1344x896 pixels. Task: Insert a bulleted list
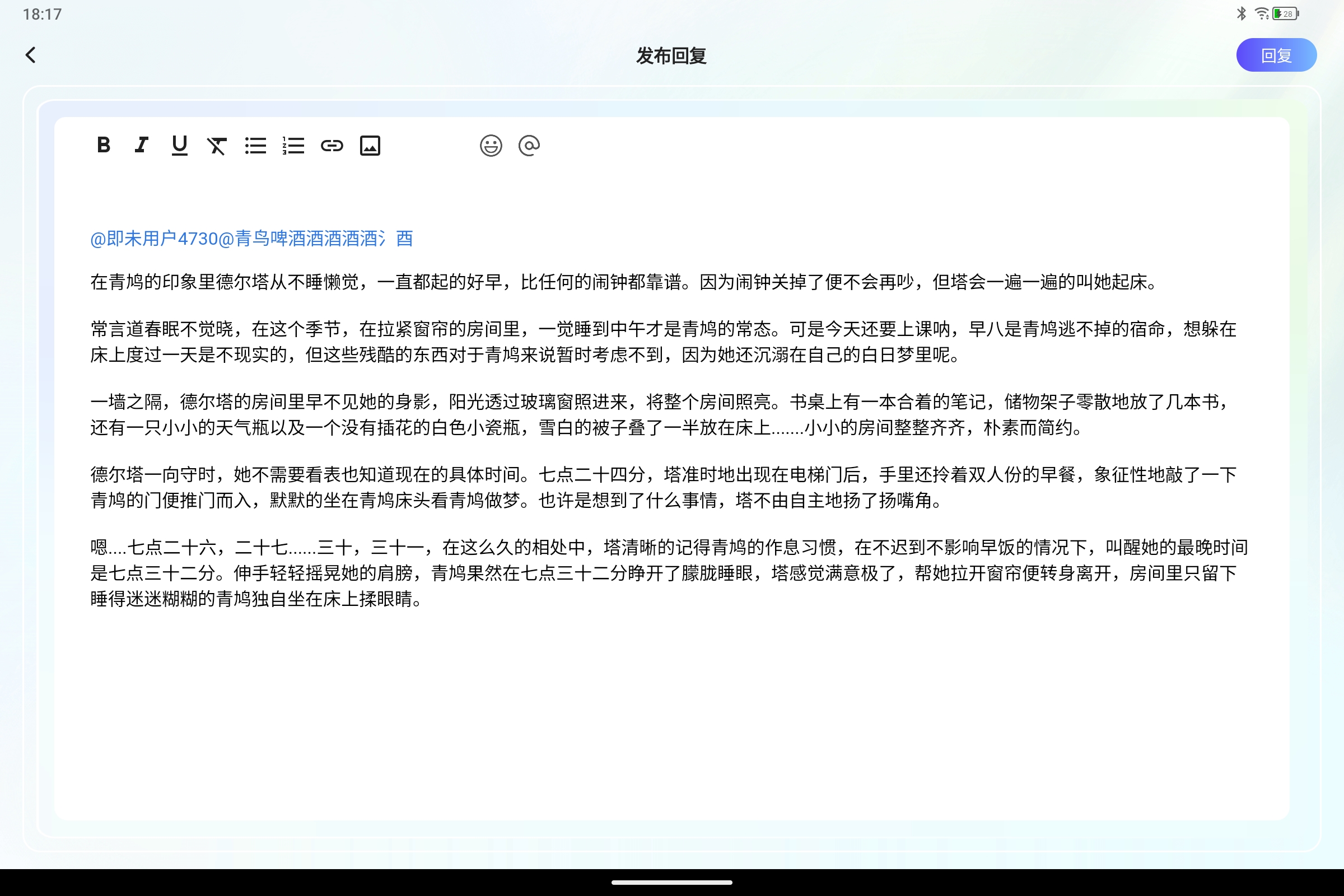coord(255,146)
